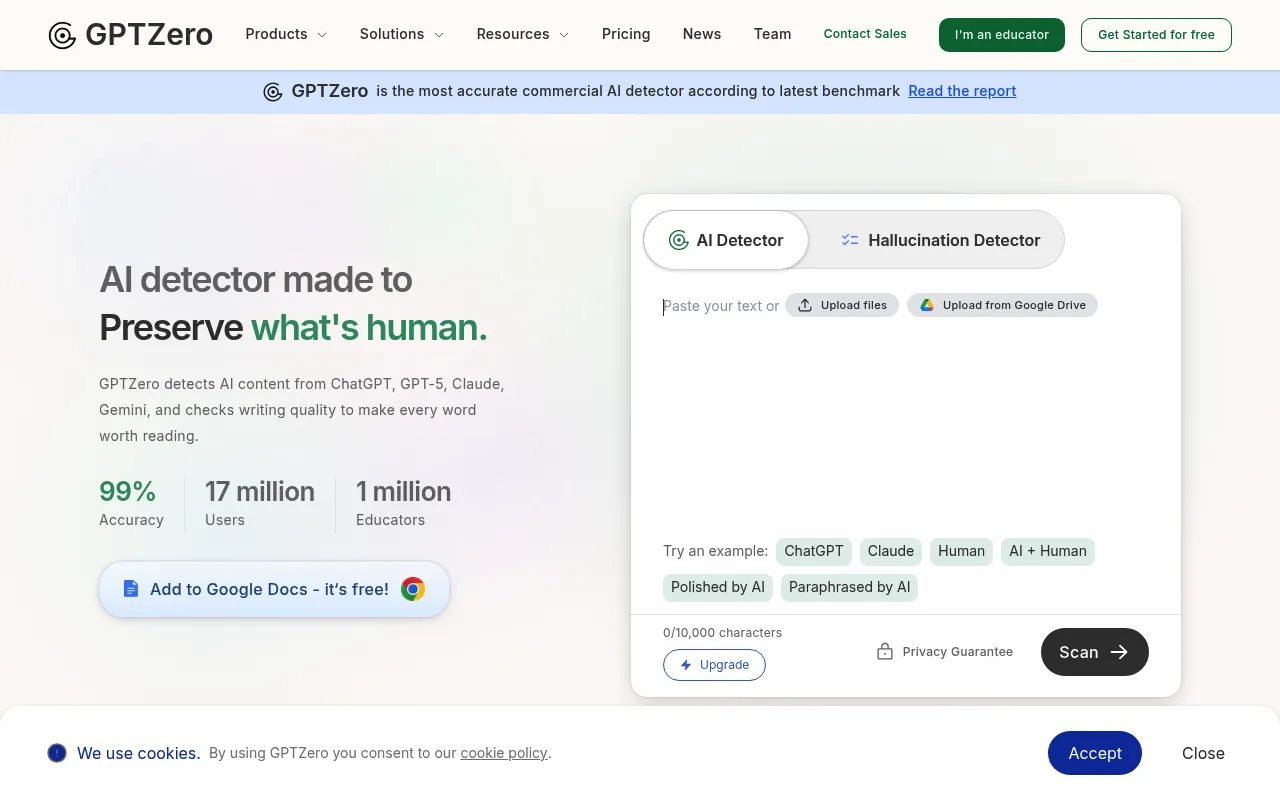Open the Products menu
This screenshot has width=1280, height=800.
pos(286,34)
